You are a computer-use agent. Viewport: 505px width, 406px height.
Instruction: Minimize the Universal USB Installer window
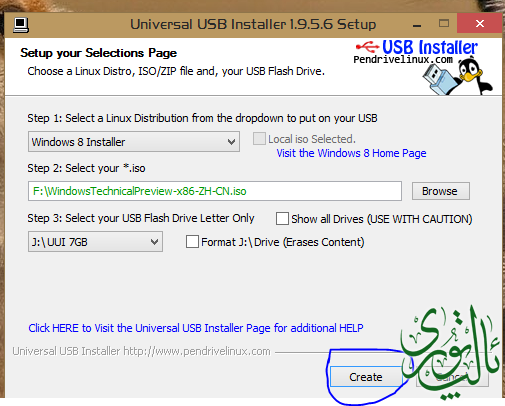tap(417, 24)
